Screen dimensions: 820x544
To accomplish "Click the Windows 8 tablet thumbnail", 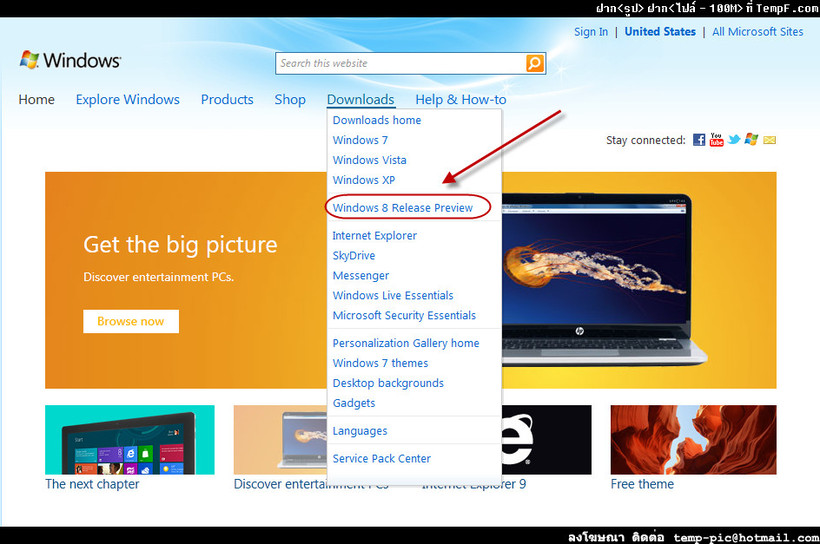I will (x=130, y=439).
